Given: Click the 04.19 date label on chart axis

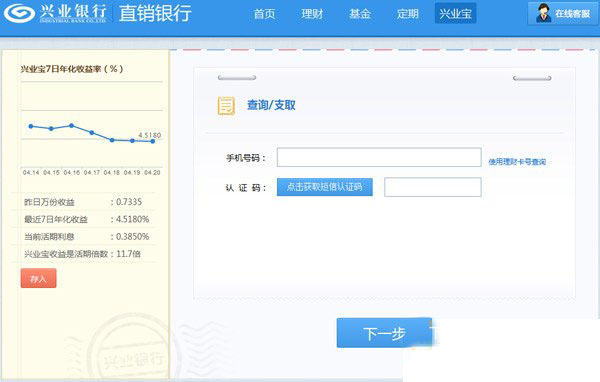Looking at the screenshot, I should [132, 173].
